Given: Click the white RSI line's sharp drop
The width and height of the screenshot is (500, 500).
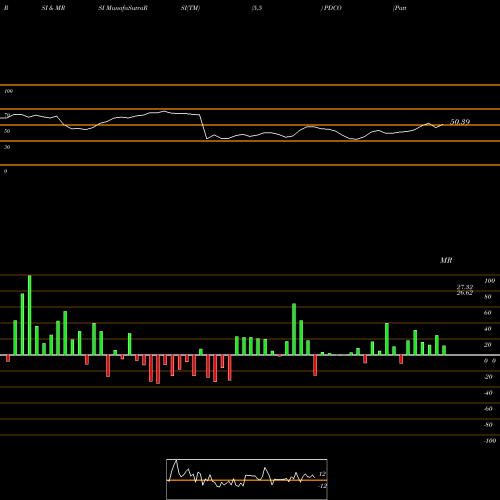Looking at the screenshot, I should 203,127.
